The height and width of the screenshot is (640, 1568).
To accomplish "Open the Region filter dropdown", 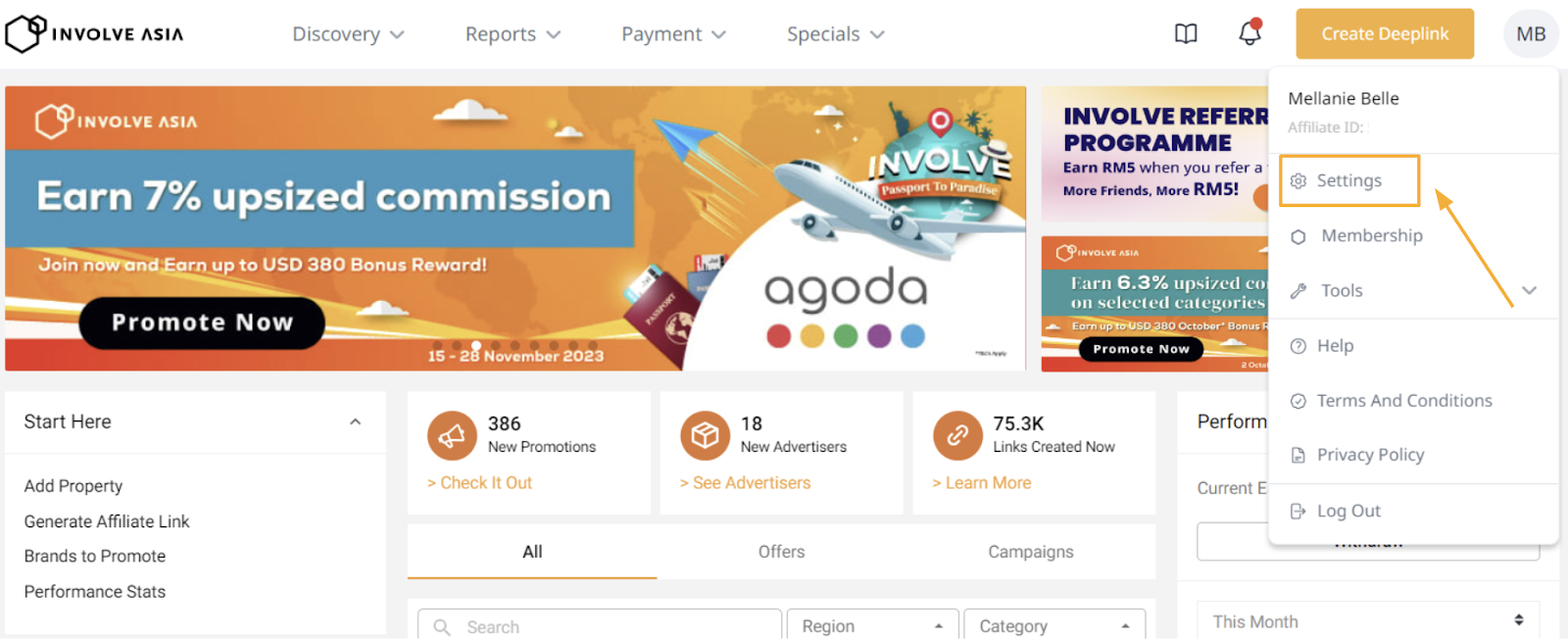I will point(865,625).
